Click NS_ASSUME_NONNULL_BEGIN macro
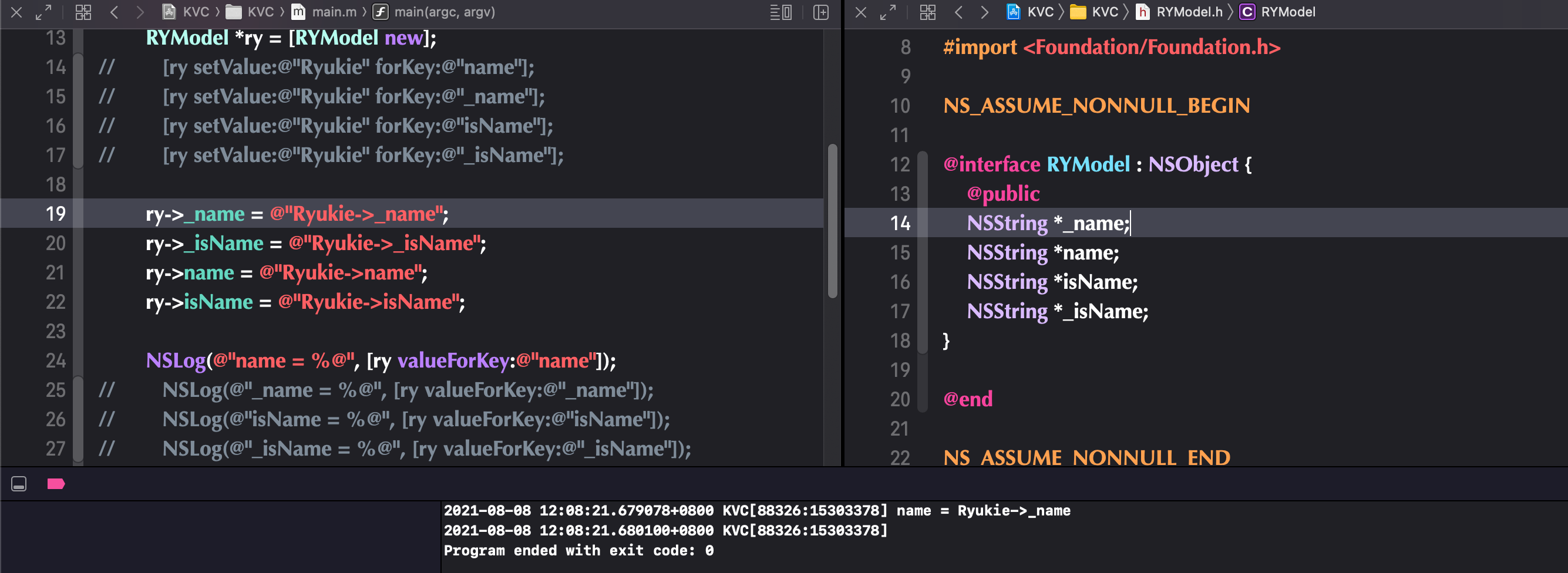Viewport: 1568px width, 573px height. pyautogui.click(x=1096, y=106)
